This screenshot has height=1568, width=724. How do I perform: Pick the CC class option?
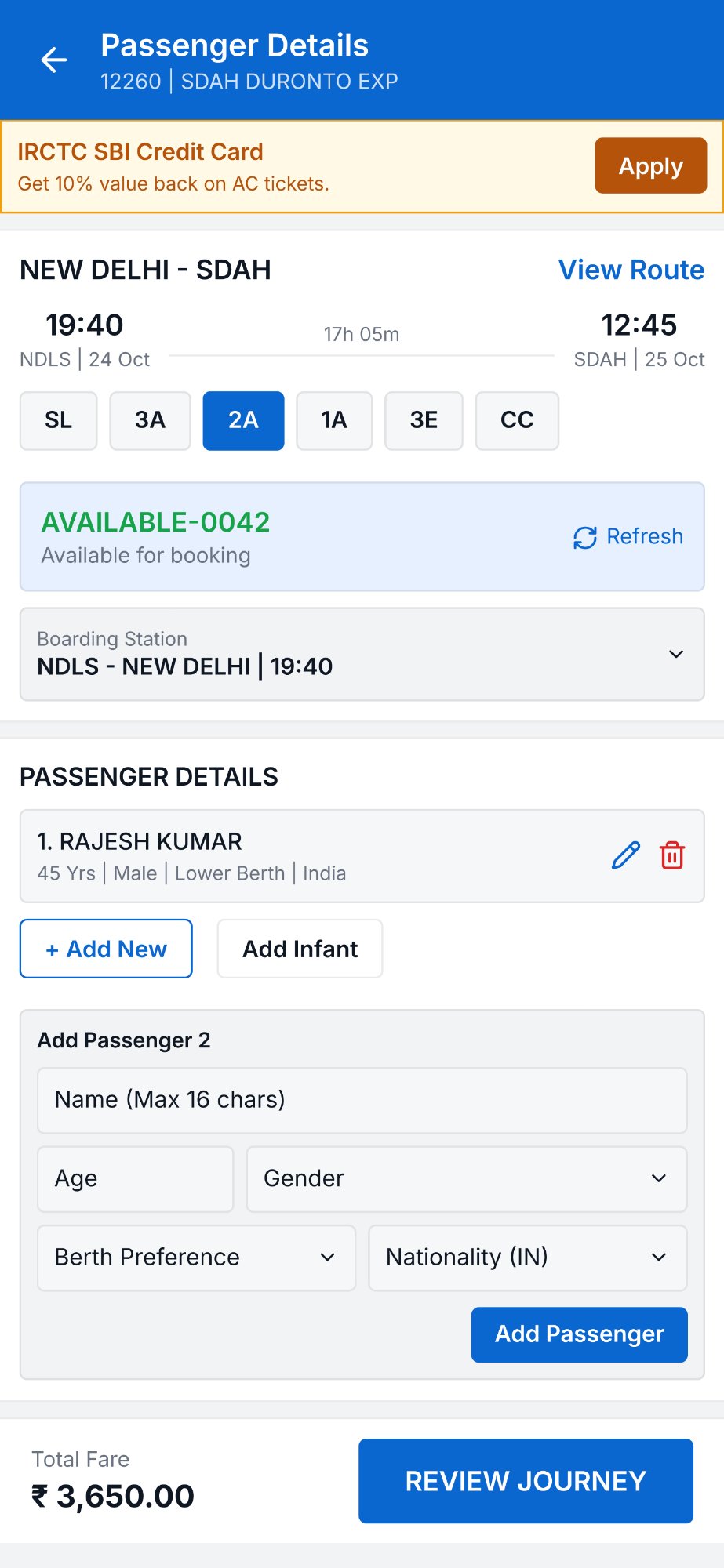click(x=517, y=420)
